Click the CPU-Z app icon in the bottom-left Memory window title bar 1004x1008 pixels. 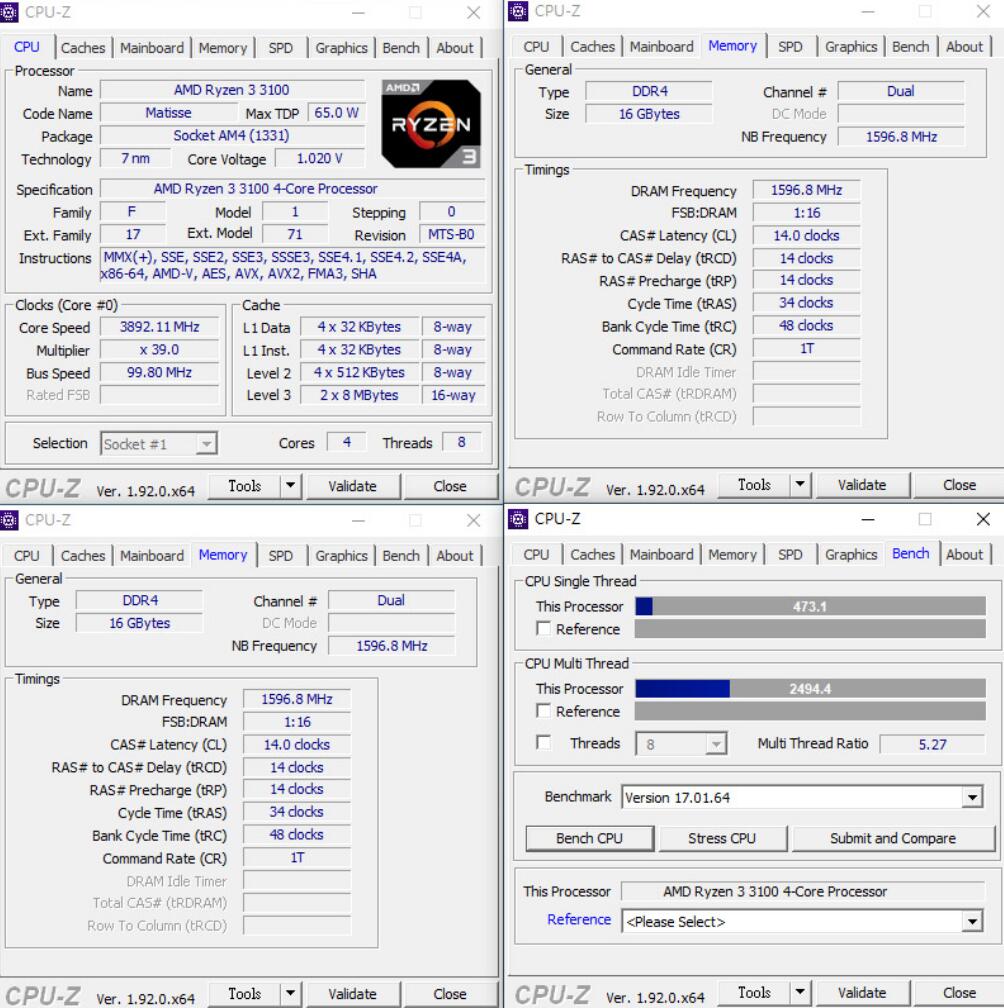[x=8, y=519]
